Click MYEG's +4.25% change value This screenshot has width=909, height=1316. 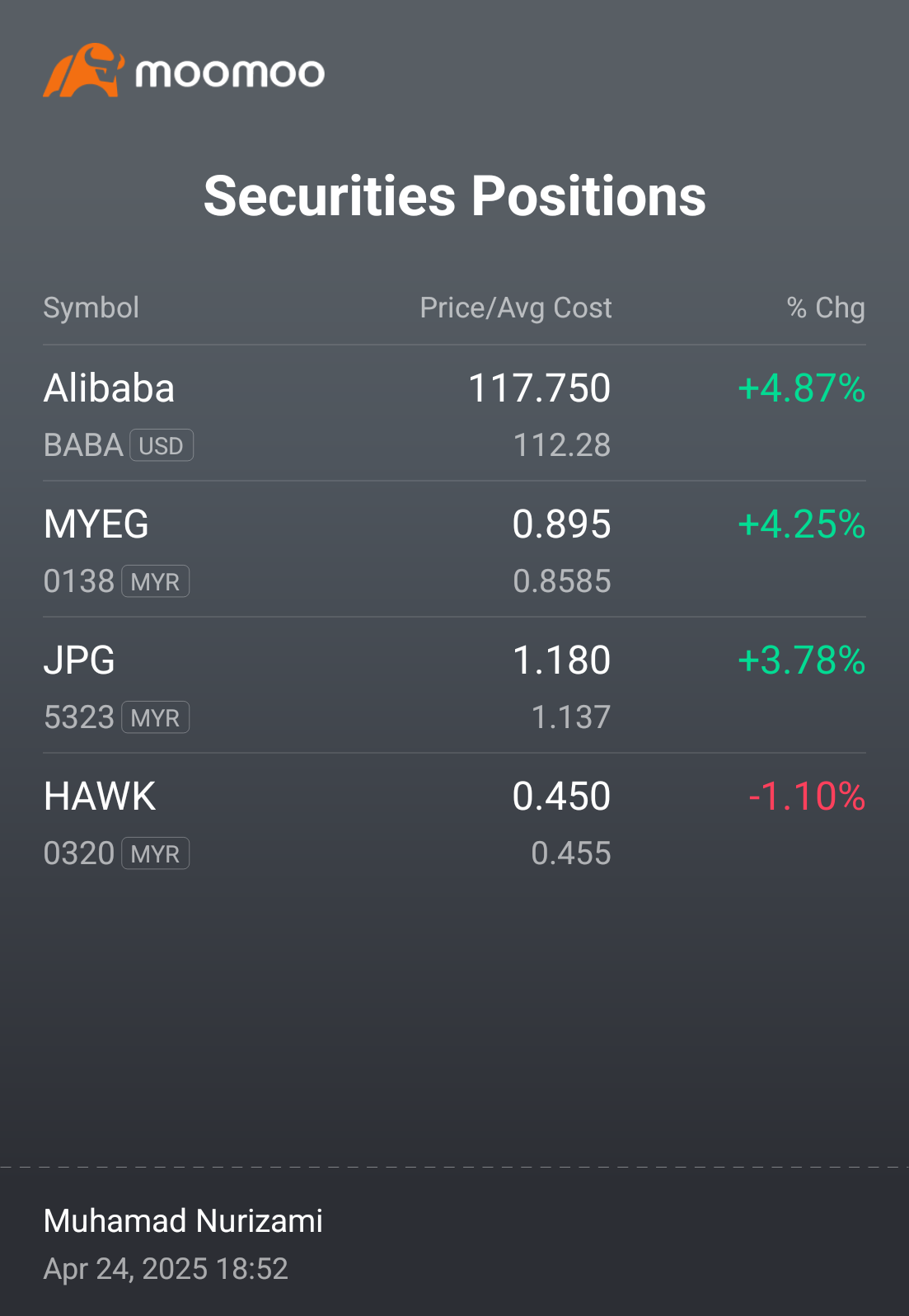coord(802,524)
